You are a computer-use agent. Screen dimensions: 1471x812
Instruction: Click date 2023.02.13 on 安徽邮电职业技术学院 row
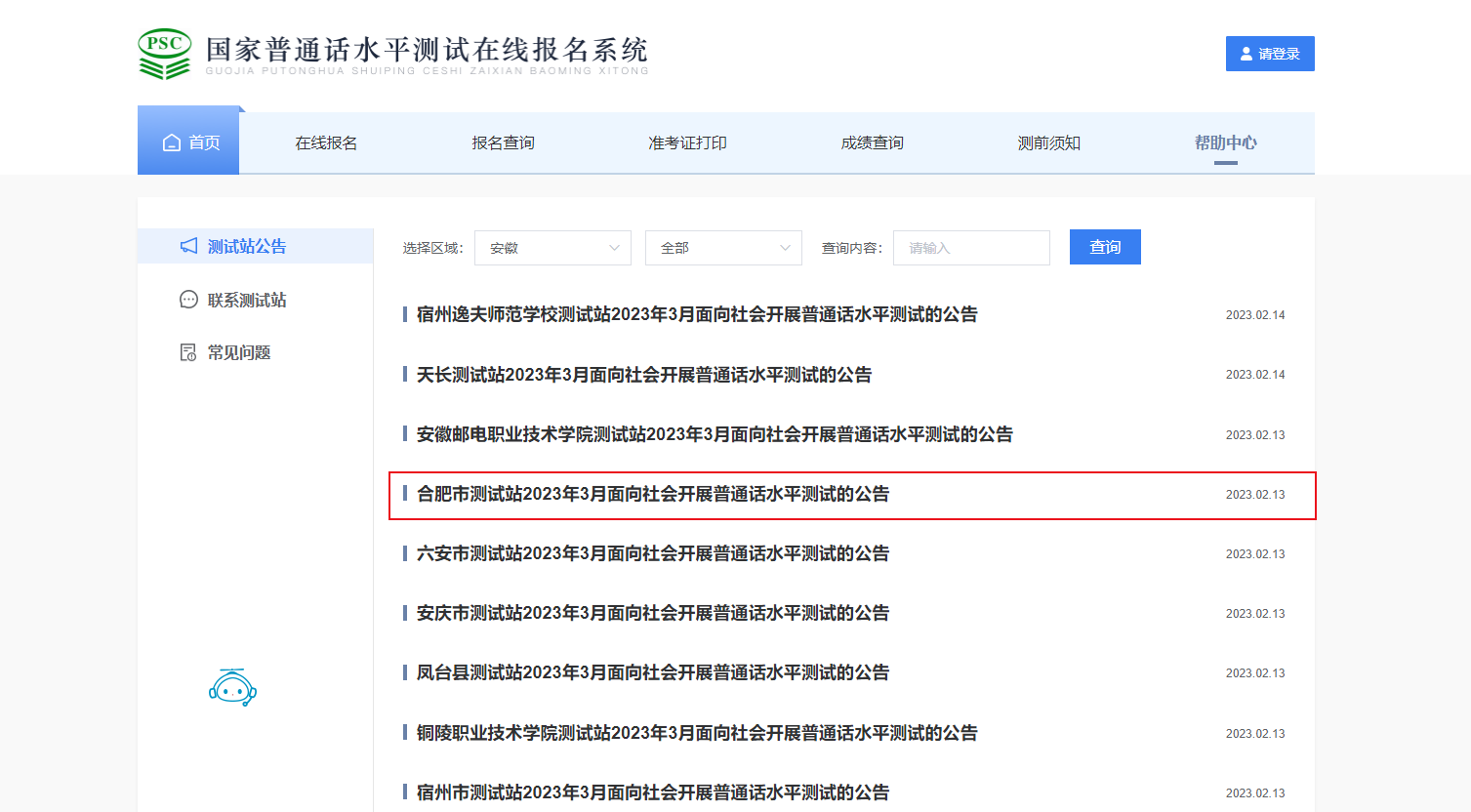click(1255, 435)
